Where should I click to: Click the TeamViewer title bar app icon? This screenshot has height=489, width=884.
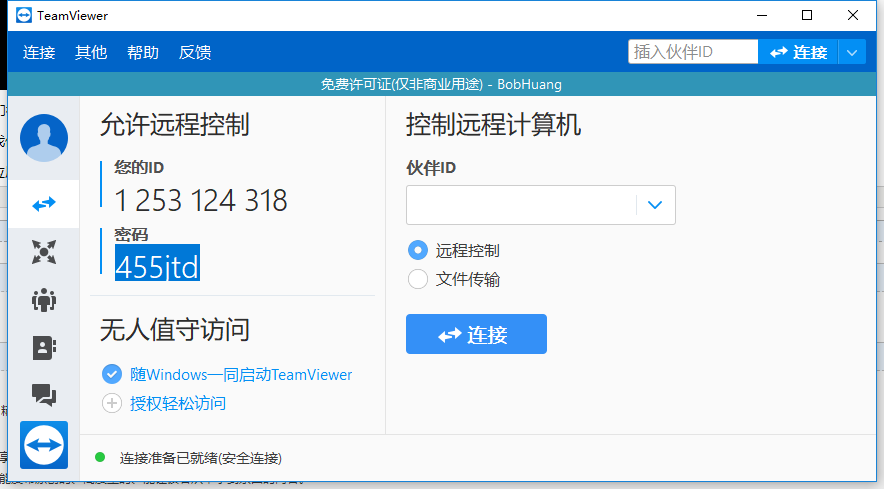(x=24, y=15)
